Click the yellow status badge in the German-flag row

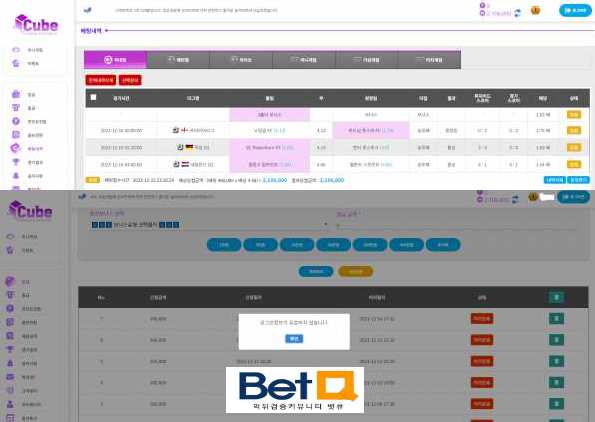573,147
